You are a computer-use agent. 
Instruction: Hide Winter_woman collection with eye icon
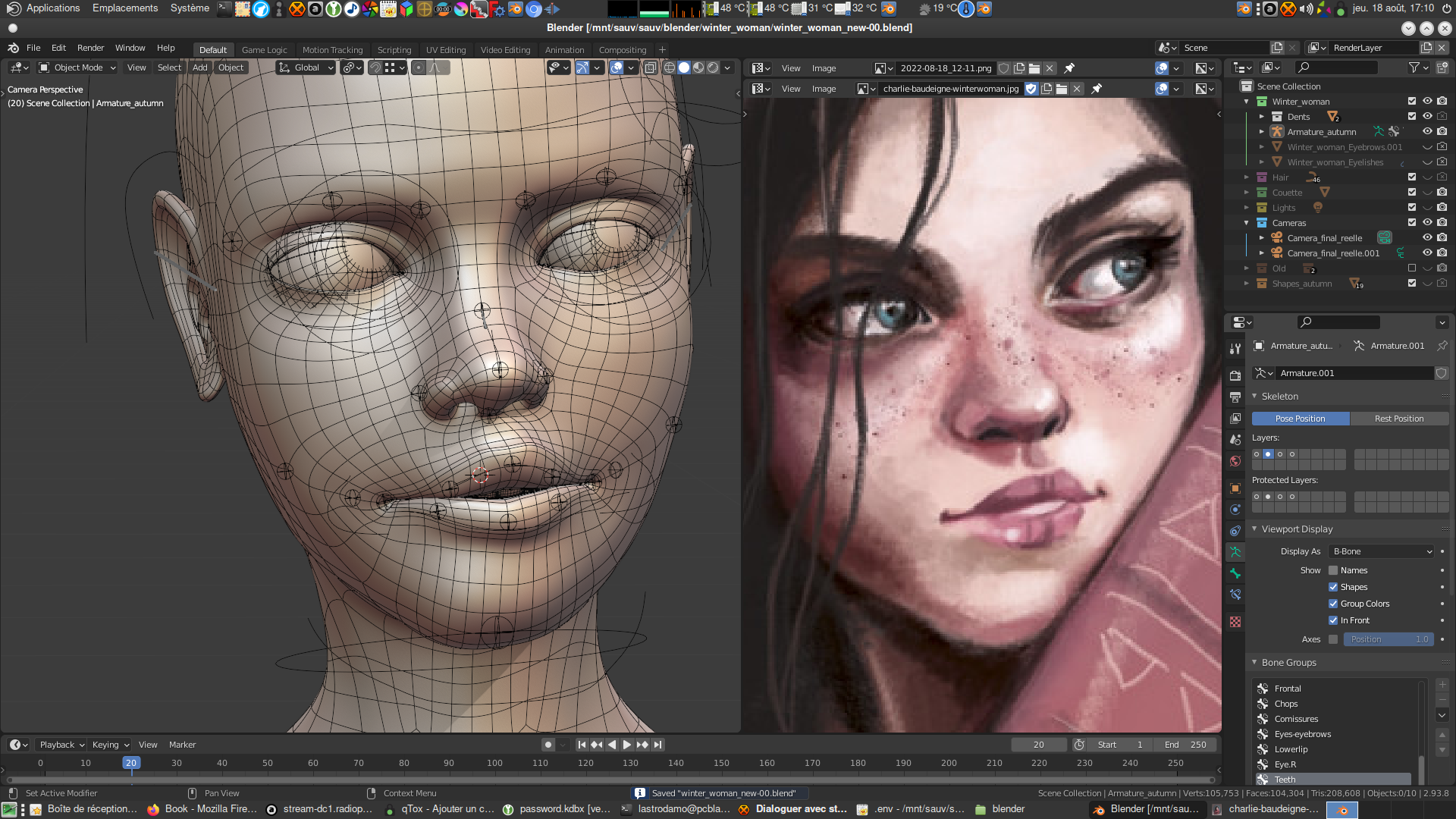pyautogui.click(x=1427, y=102)
